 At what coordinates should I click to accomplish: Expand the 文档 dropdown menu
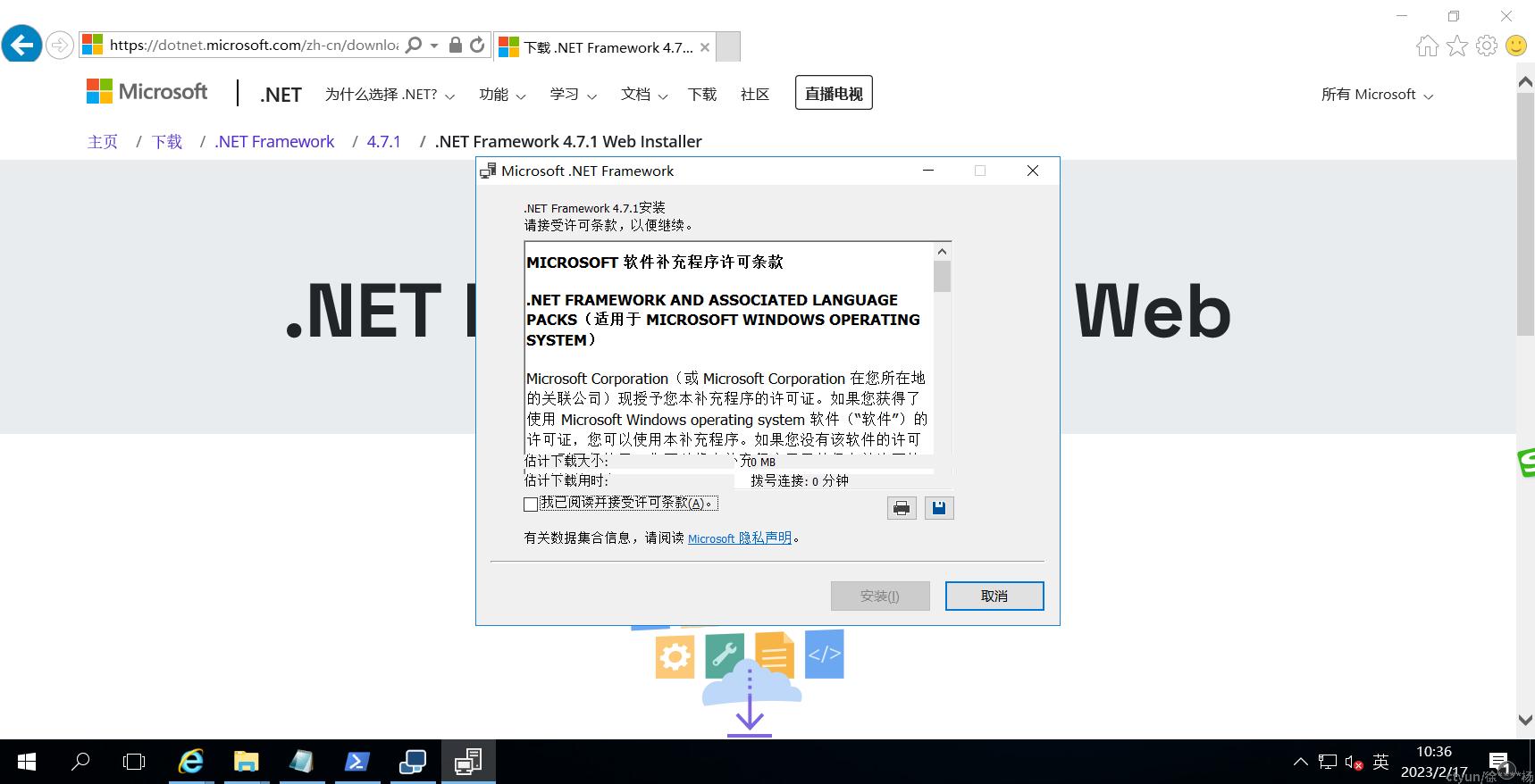644,95
